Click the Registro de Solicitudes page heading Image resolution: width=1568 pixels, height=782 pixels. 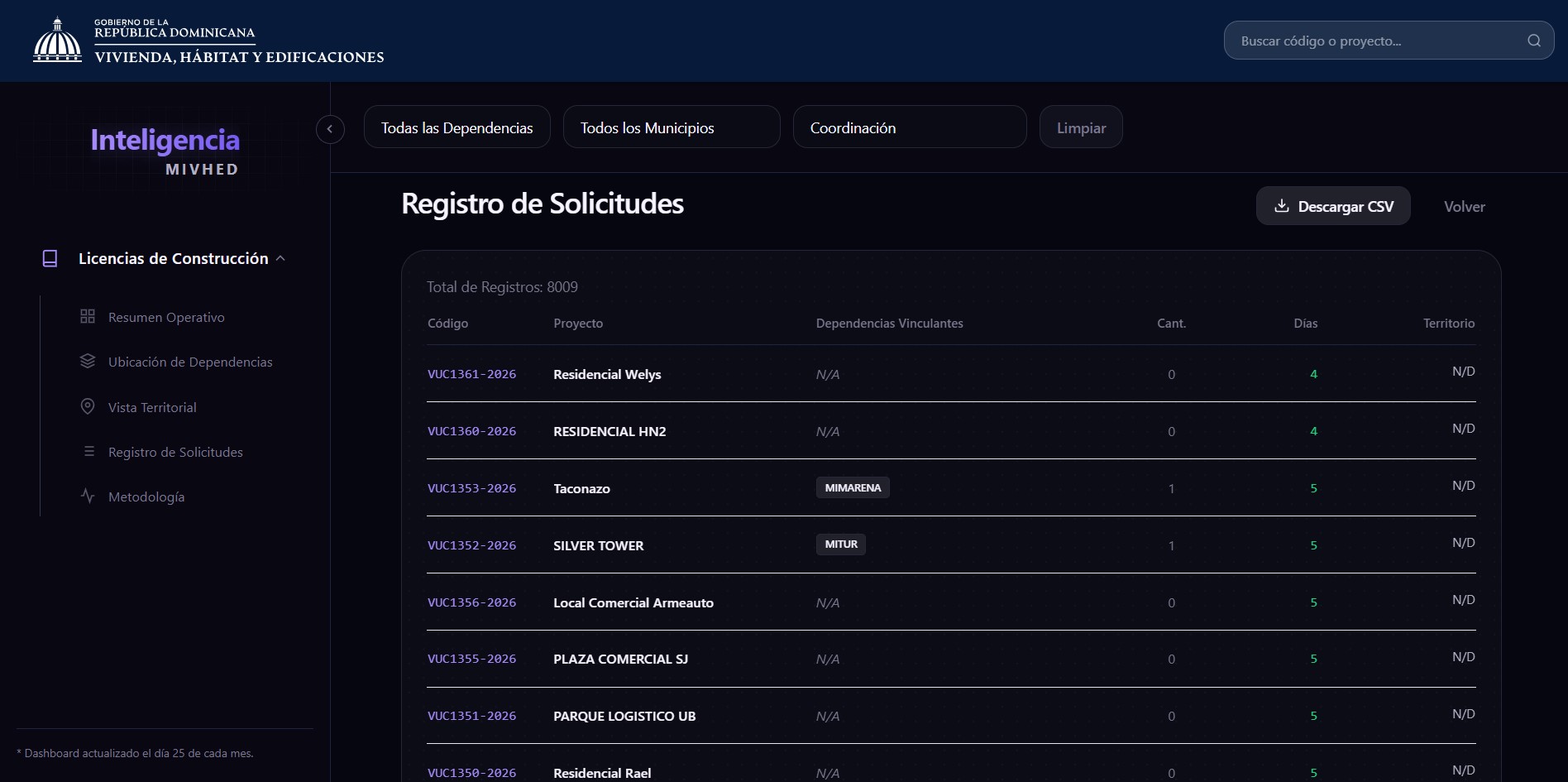(x=543, y=204)
